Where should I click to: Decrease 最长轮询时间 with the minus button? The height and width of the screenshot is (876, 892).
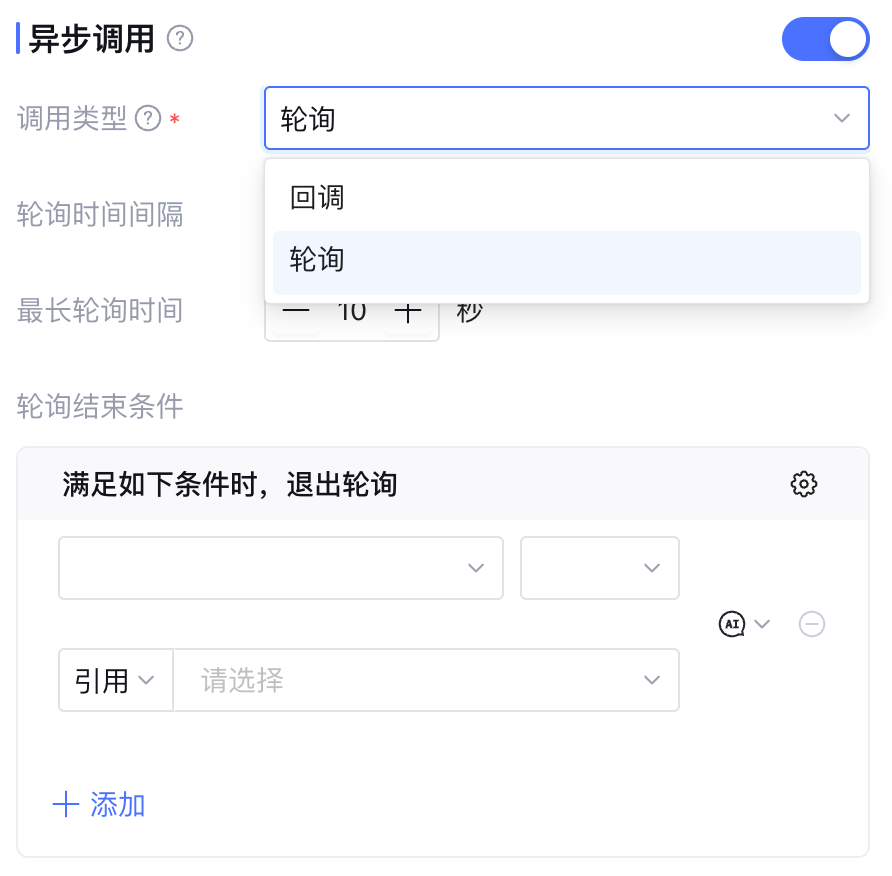click(x=296, y=313)
